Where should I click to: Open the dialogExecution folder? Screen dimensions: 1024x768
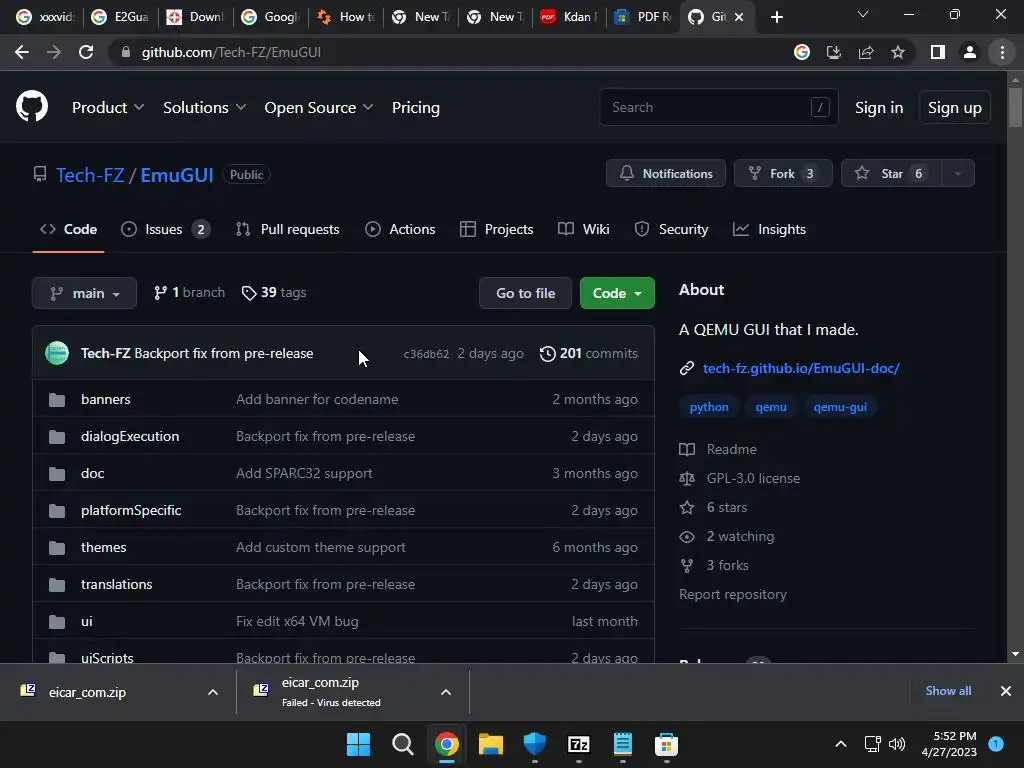click(x=130, y=436)
